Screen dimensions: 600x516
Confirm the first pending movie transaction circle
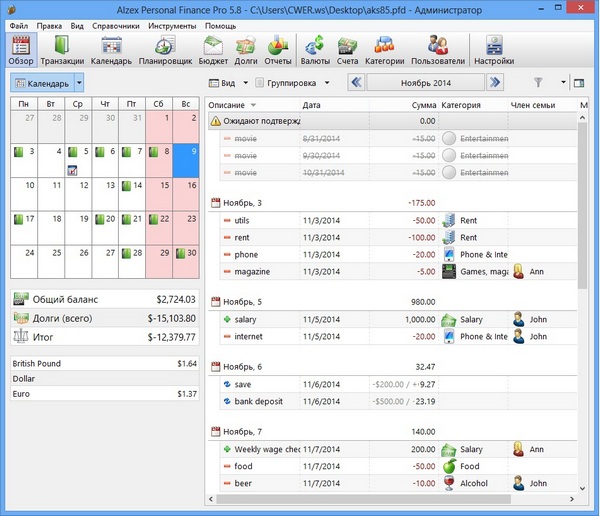click(x=449, y=139)
